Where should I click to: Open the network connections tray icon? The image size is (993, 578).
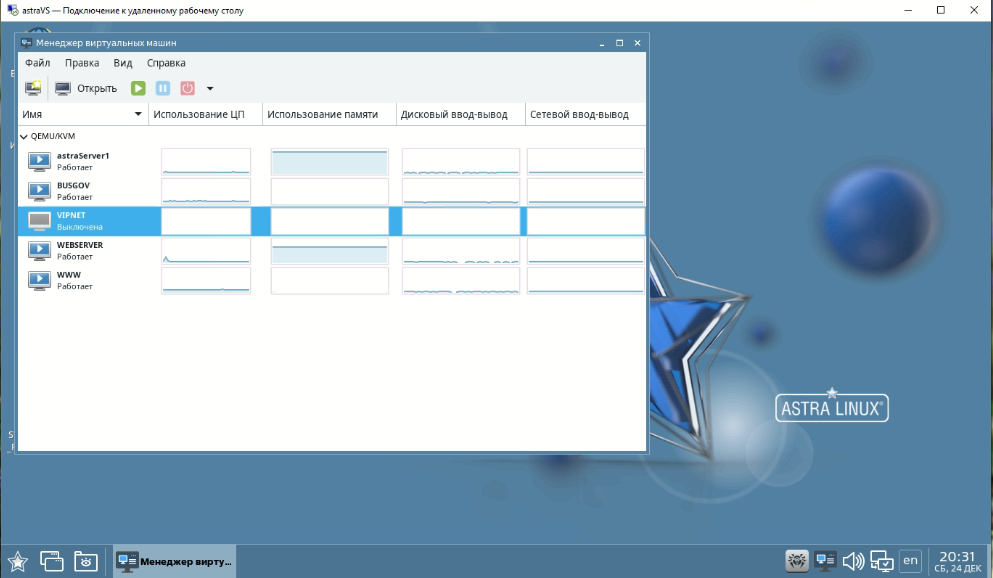(x=881, y=561)
